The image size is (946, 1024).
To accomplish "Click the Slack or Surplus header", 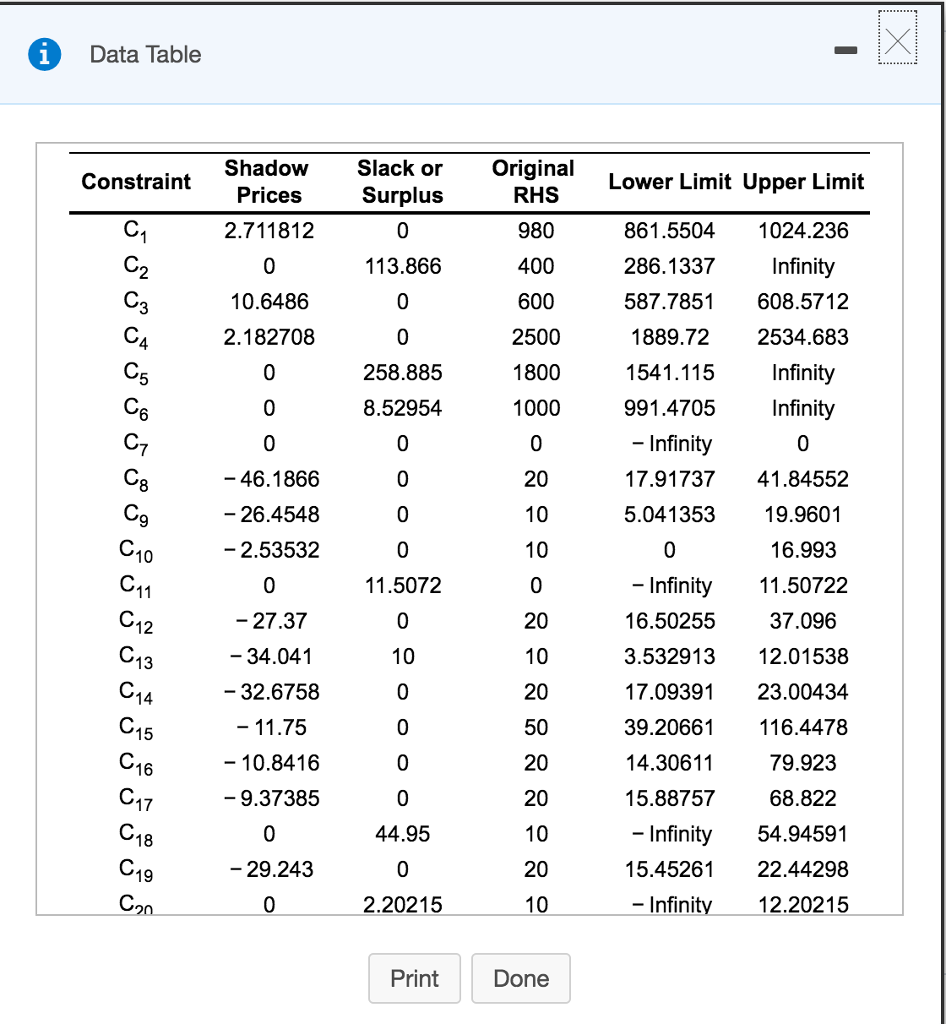I will coord(399,181).
